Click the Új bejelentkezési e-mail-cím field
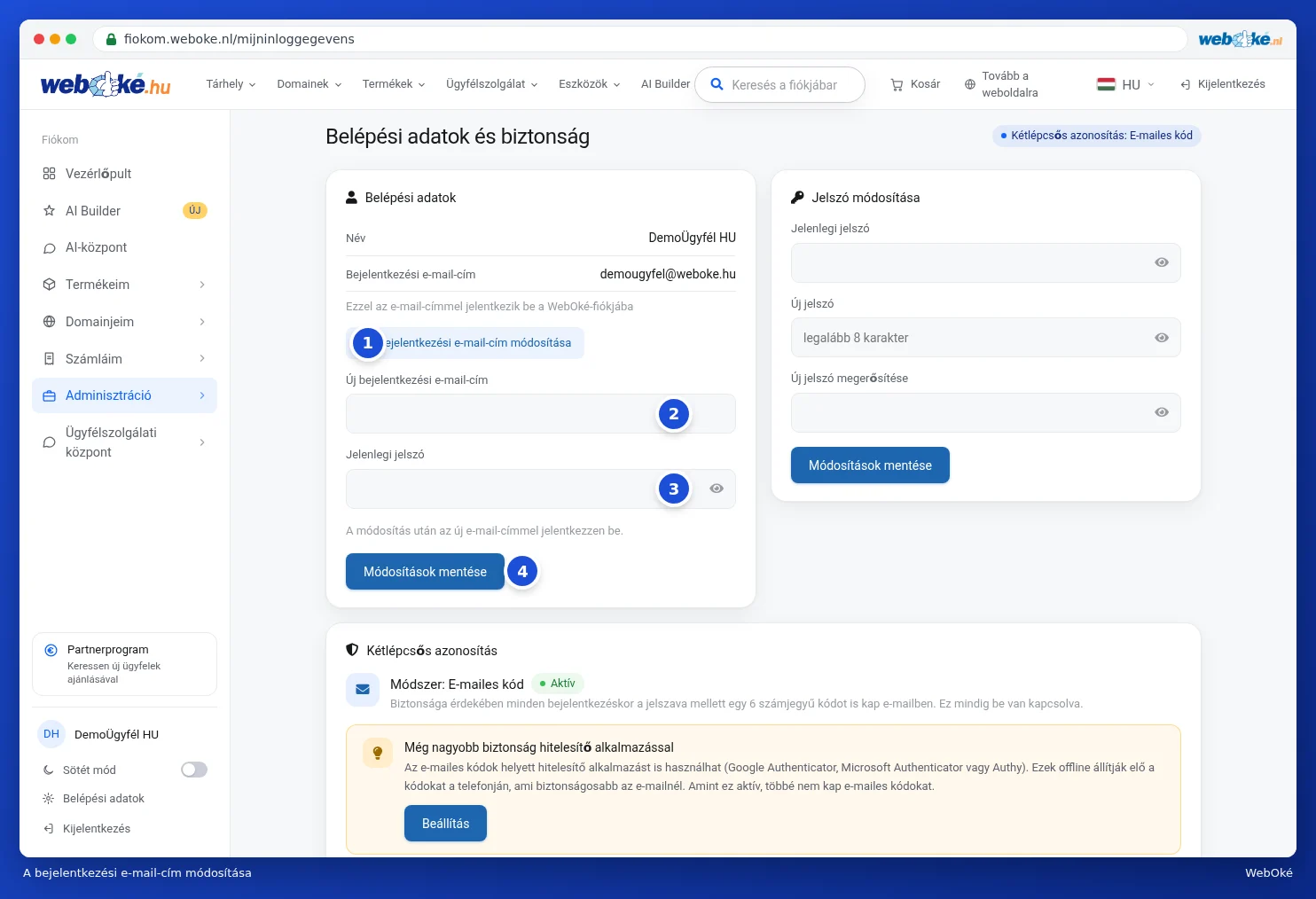The height and width of the screenshot is (899, 1316). click(541, 414)
